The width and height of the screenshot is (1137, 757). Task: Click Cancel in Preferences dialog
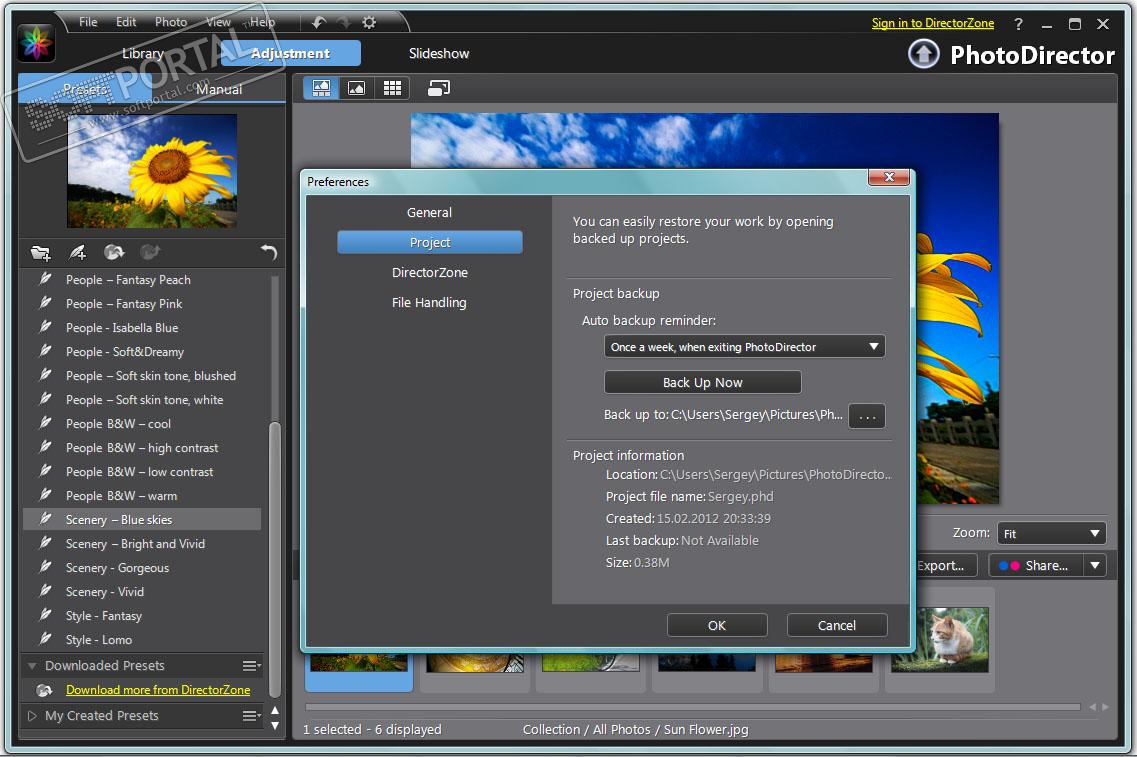(x=837, y=625)
